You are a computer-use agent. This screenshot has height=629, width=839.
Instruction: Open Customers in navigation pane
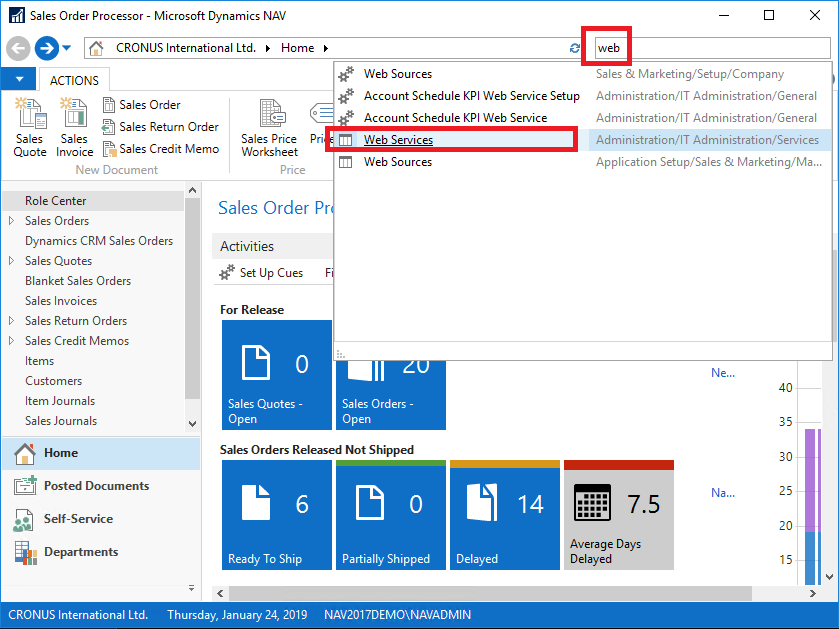pos(54,381)
